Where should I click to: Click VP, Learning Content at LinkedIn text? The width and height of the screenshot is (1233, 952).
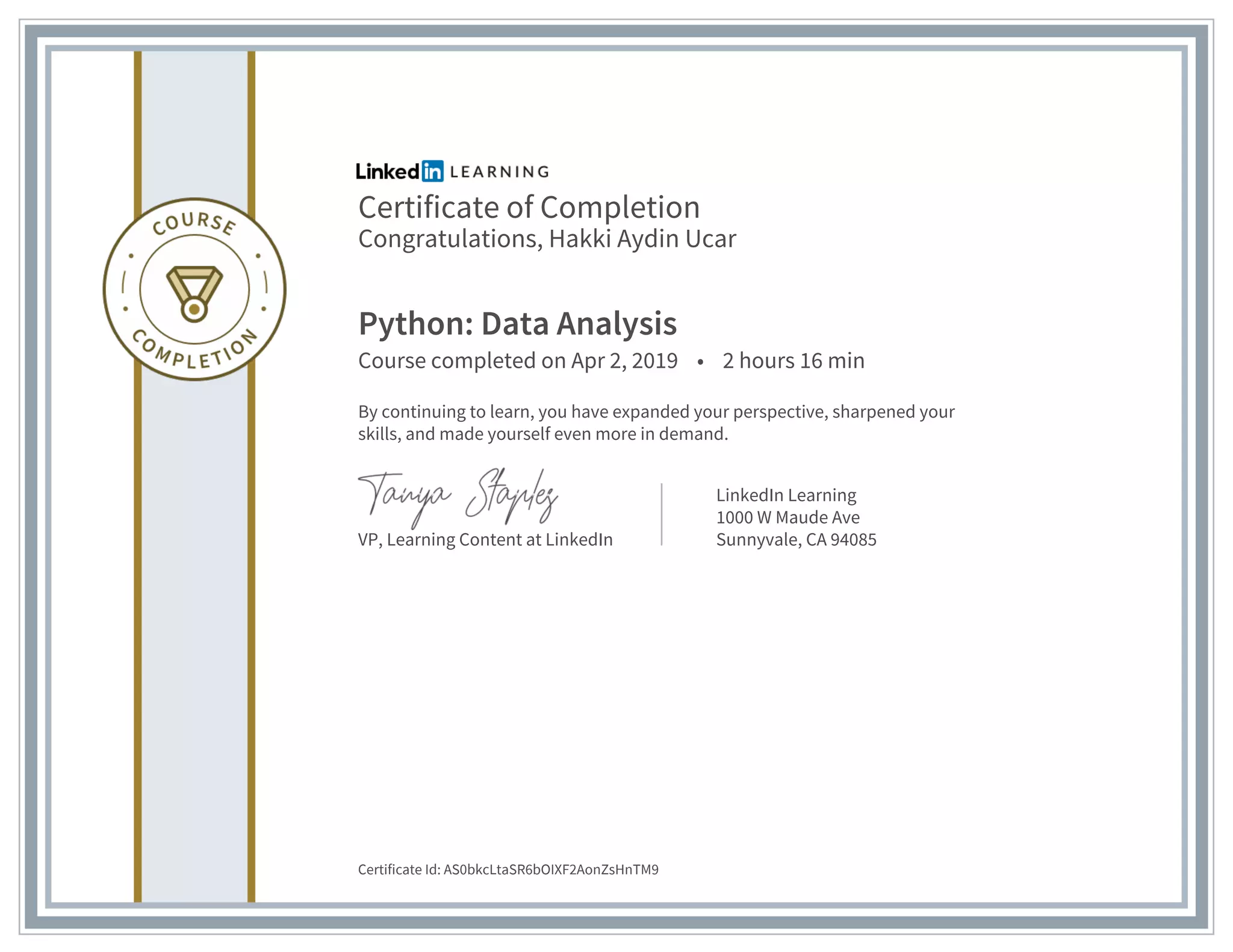click(485, 540)
